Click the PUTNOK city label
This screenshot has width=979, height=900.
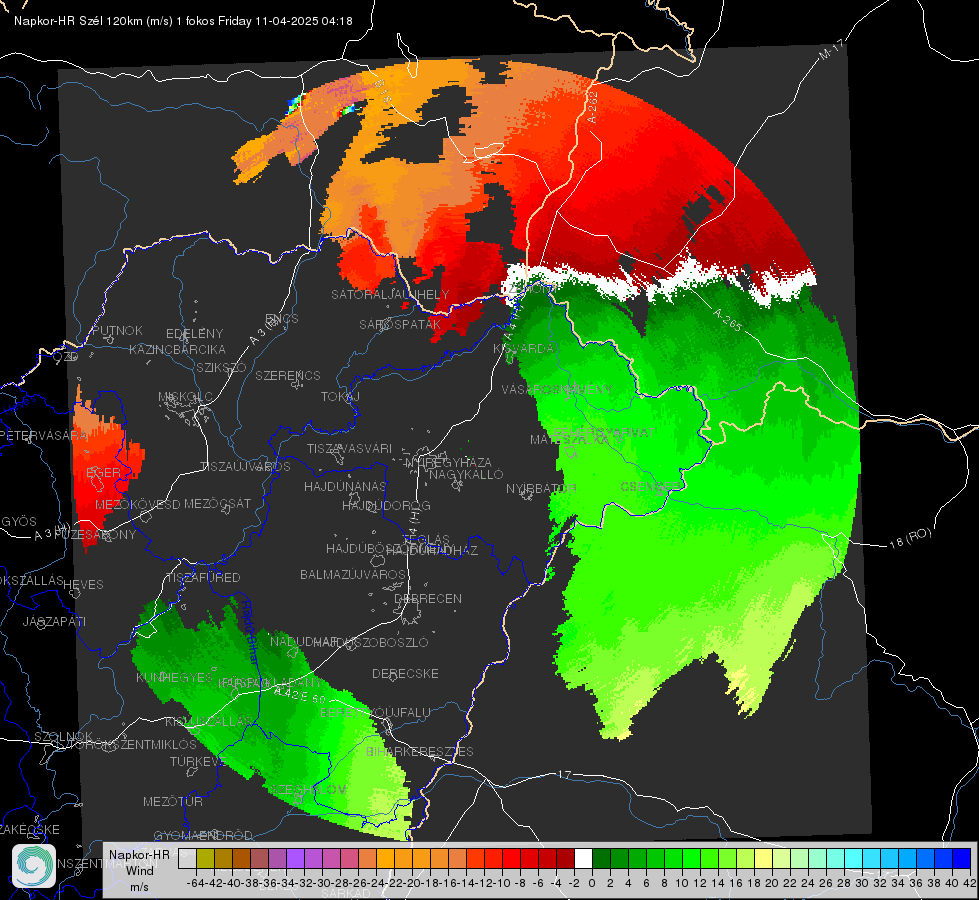tap(117, 330)
